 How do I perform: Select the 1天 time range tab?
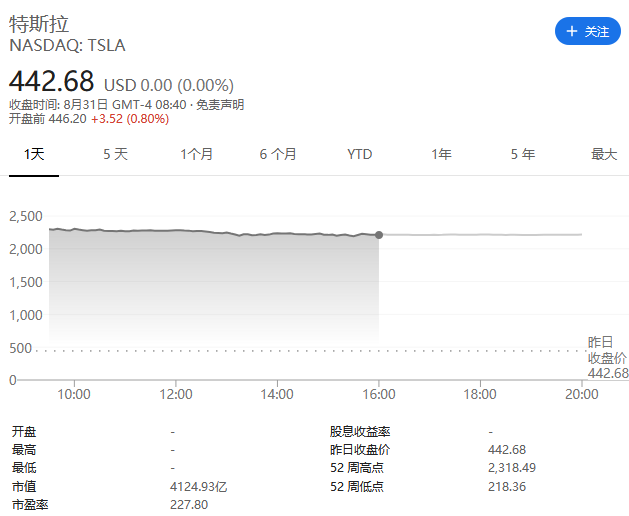tap(34, 154)
